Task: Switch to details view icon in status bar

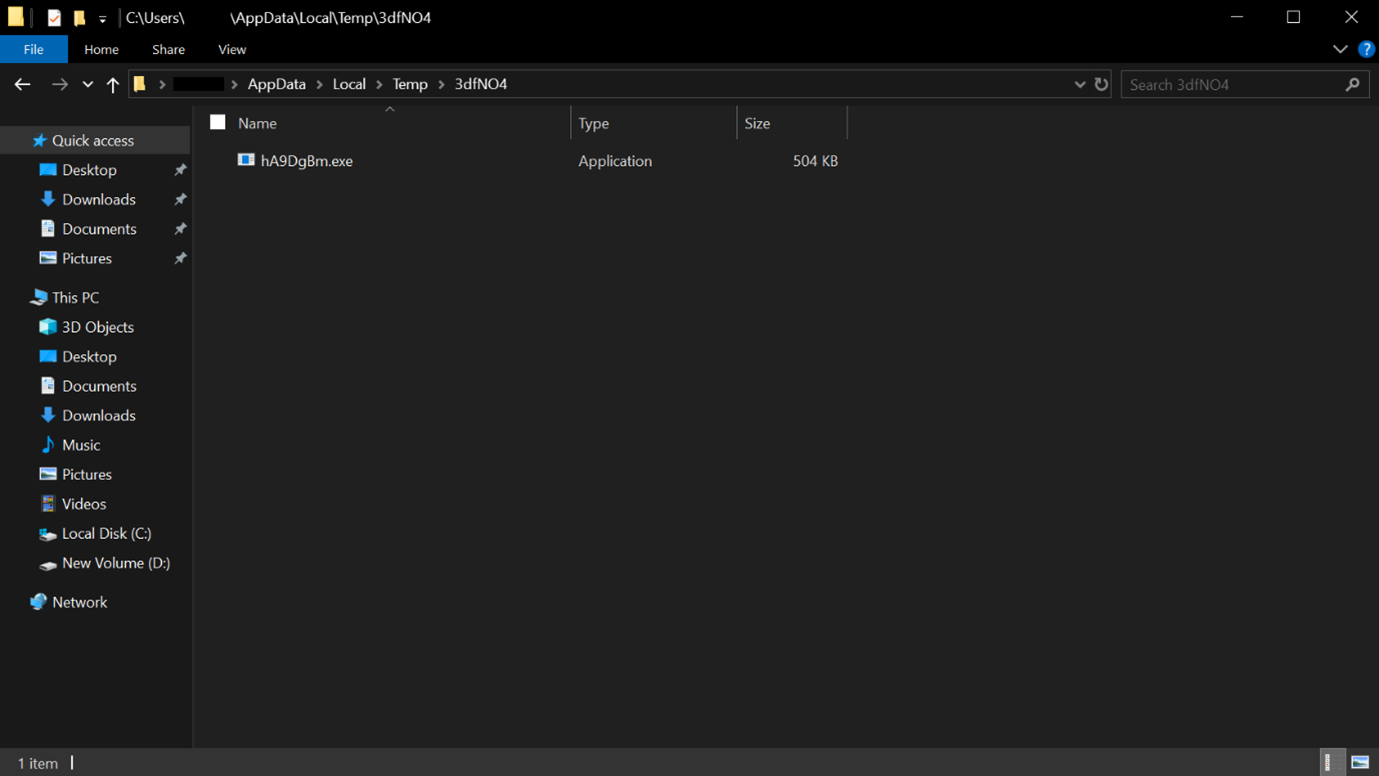Action: pos(1328,762)
